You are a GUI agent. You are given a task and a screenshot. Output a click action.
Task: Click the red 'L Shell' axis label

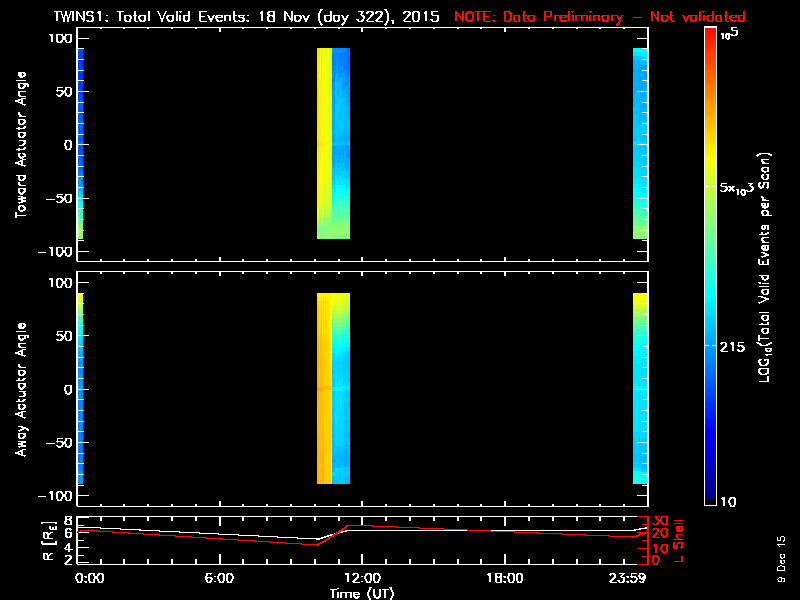(x=680, y=539)
